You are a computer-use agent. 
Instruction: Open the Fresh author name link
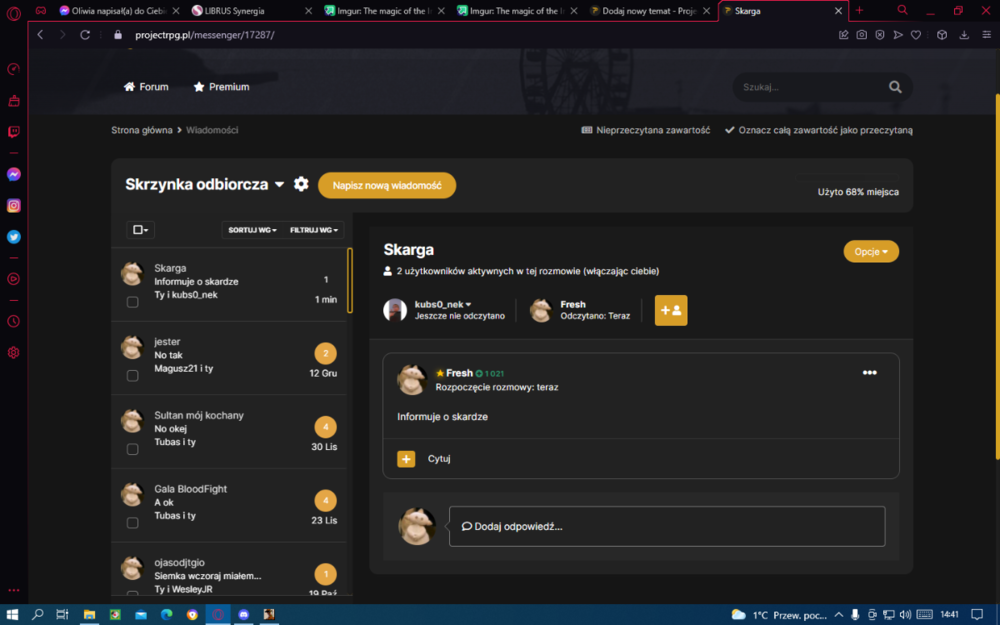point(459,373)
